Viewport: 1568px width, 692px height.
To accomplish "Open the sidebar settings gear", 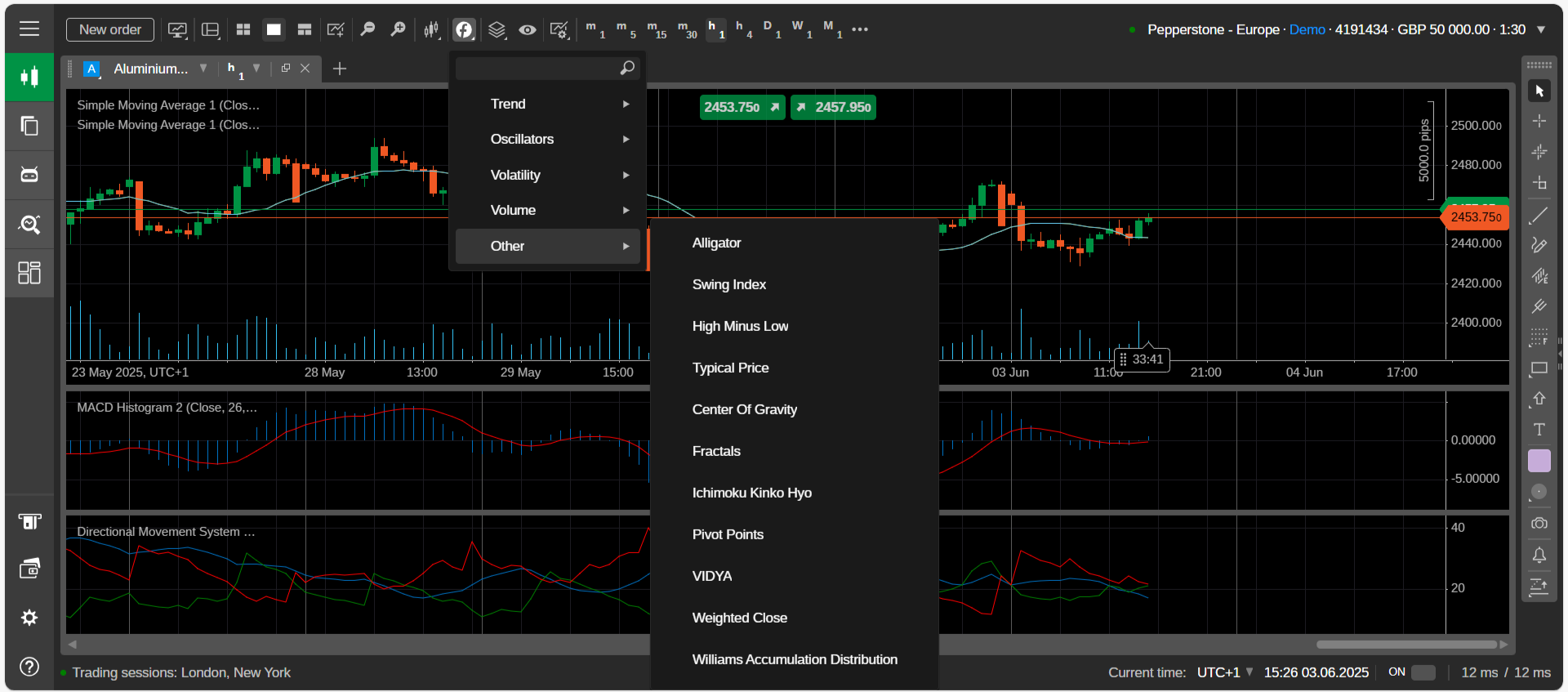I will coord(29,618).
